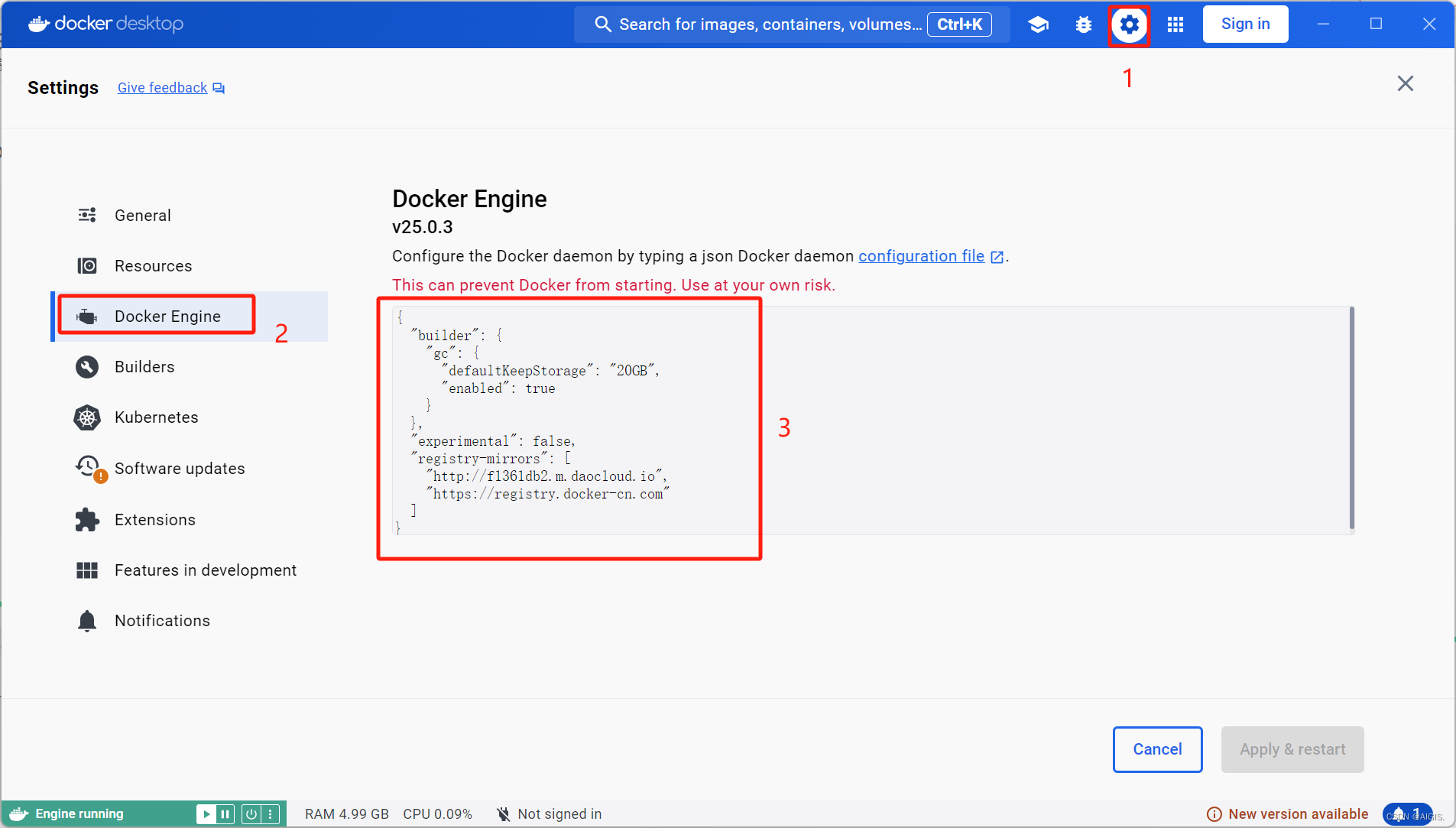Click the v25.0.3 version text
This screenshot has height=828, width=1456.
pyautogui.click(x=422, y=227)
